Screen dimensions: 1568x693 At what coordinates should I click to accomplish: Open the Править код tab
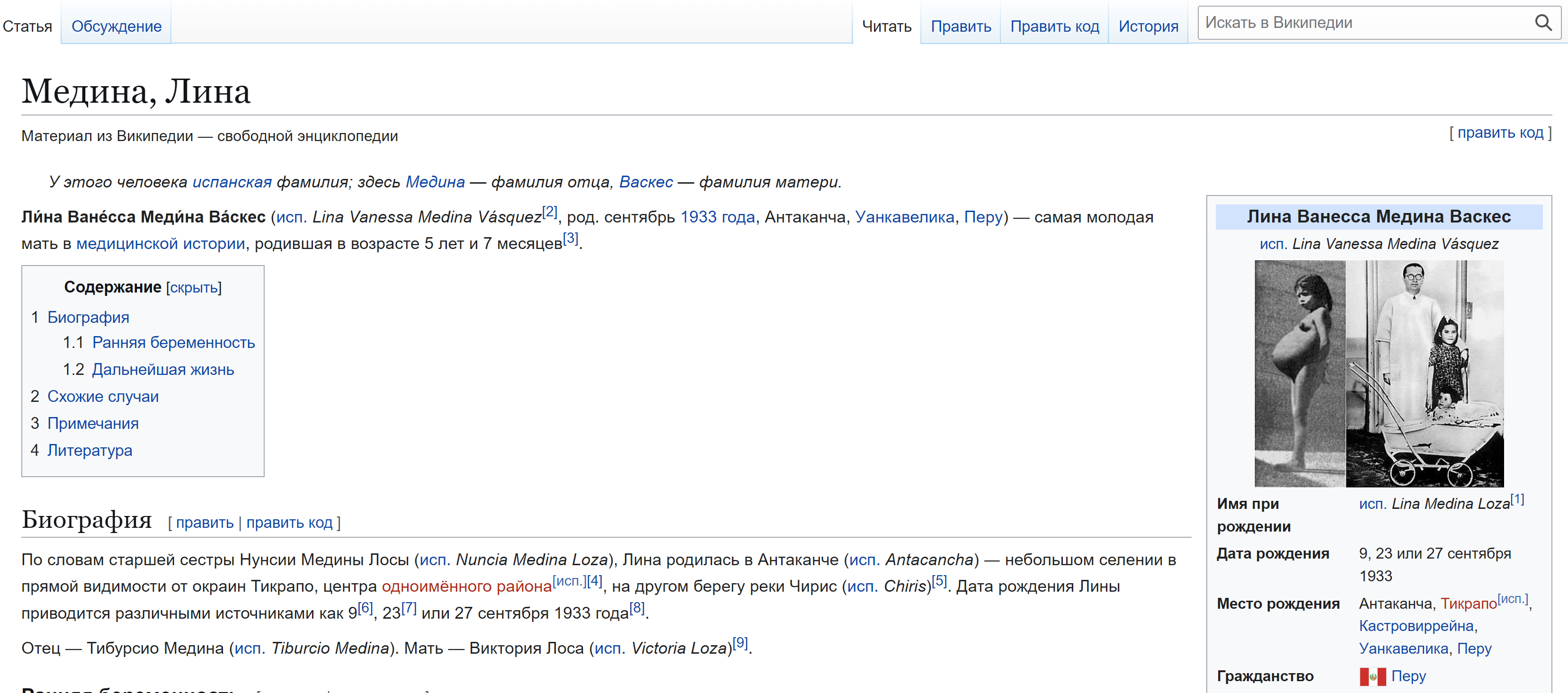point(1054,26)
